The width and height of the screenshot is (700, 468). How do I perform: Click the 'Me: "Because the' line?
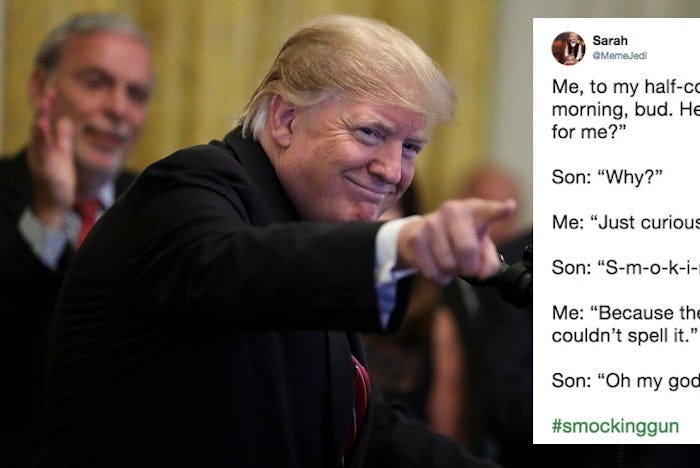tap(625, 313)
